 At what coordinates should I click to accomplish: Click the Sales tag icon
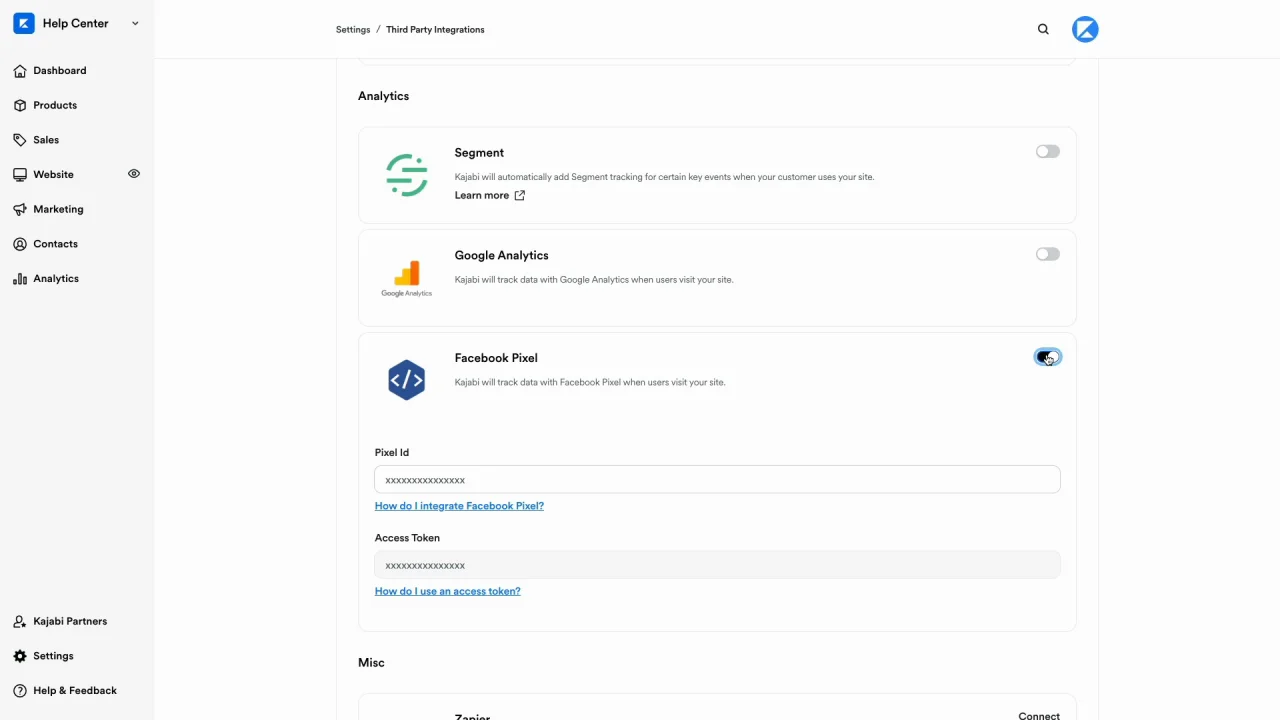pyautogui.click(x=20, y=140)
